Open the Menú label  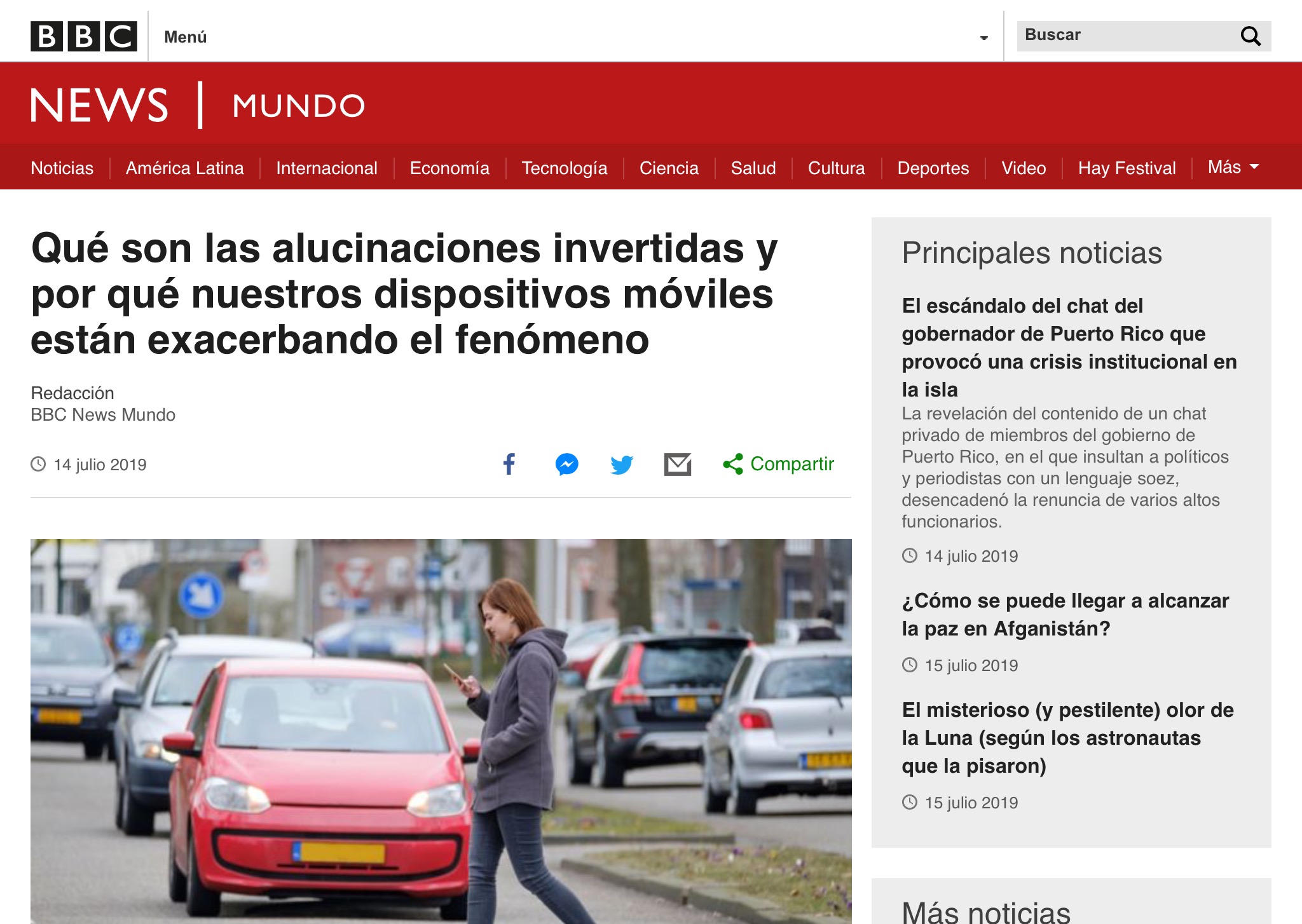(x=185, y=37)
